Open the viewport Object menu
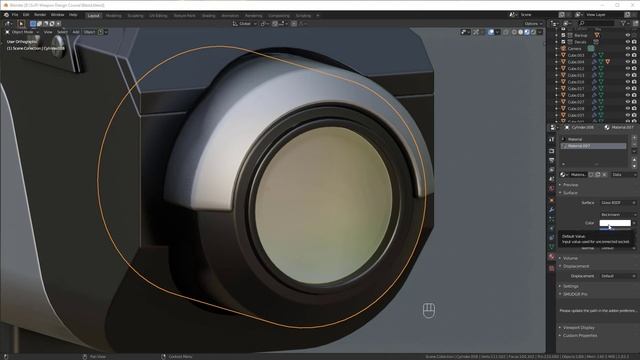This screenshot has width=640, height=360. [89, 32]
